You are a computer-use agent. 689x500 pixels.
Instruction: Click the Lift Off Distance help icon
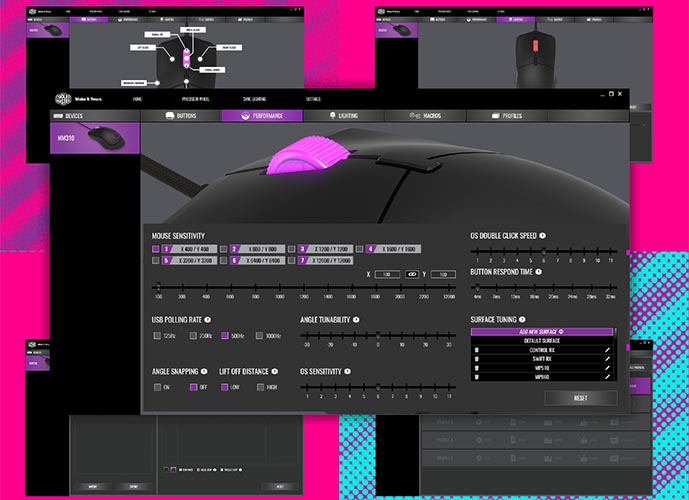coord(276,371)
